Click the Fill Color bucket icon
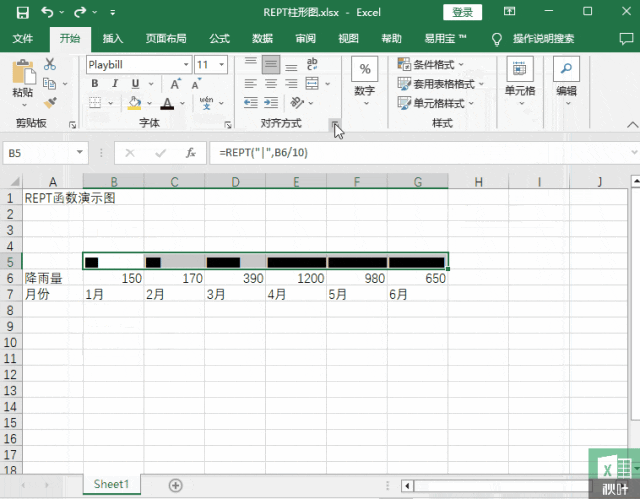The image size is (640, 499). [x=134, y=103]
